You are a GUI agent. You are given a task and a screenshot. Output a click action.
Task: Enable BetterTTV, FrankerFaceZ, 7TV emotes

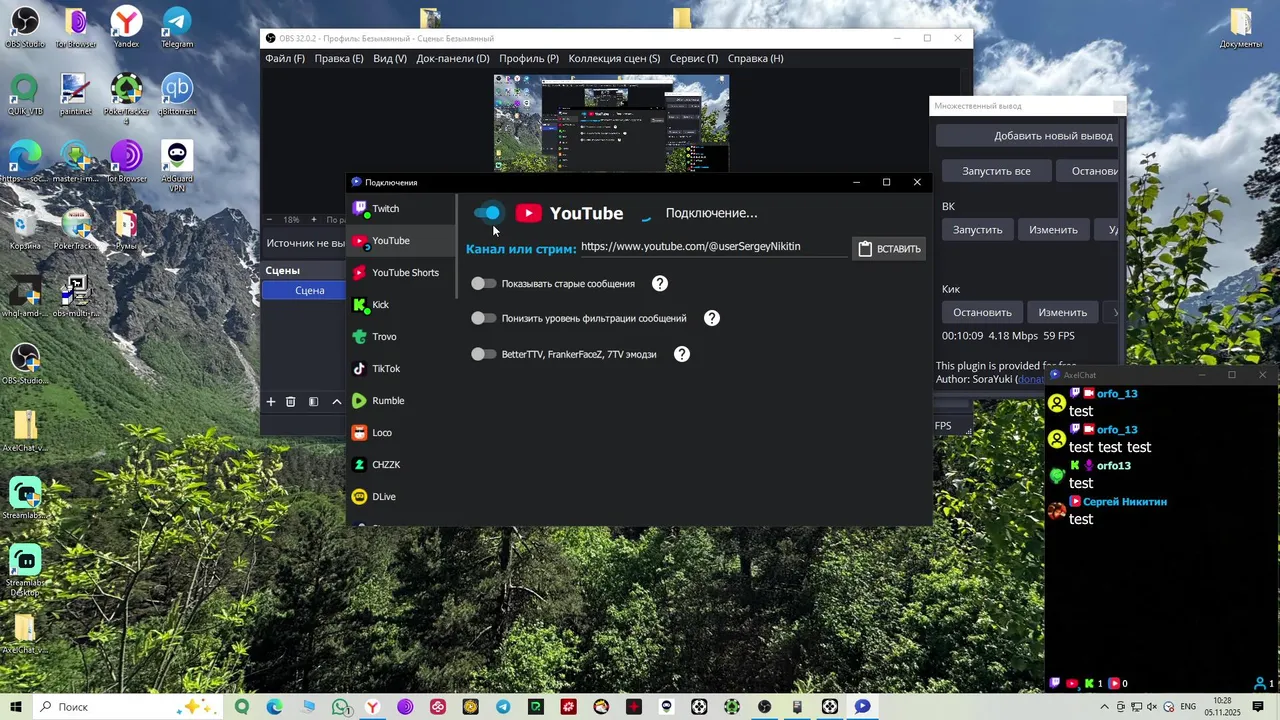[x=484, y=354]
